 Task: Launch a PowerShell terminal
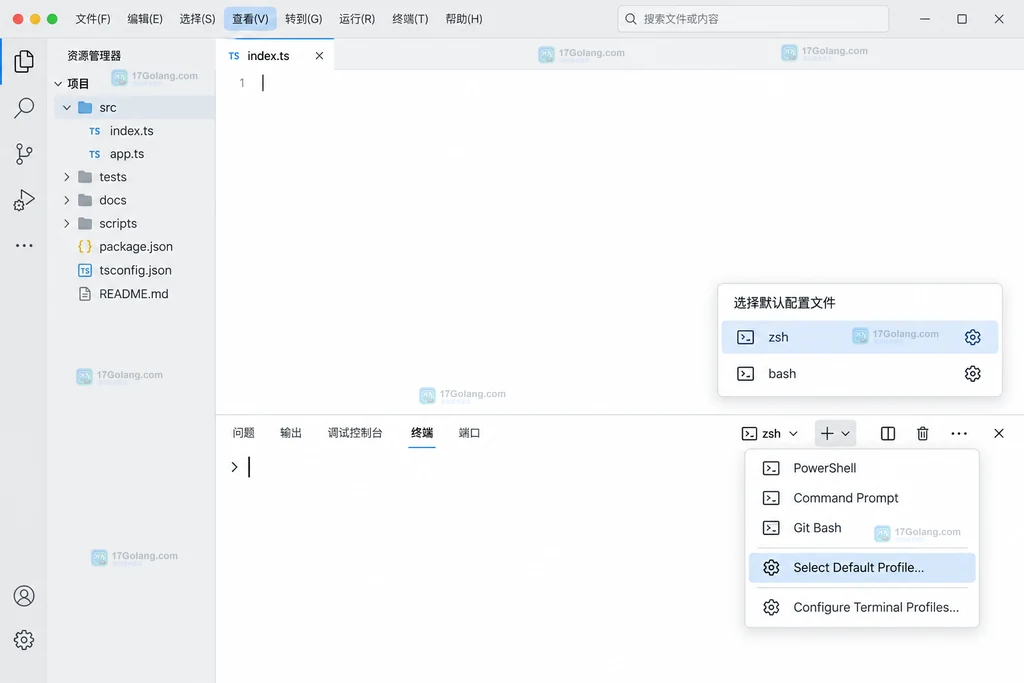point(861,468)
